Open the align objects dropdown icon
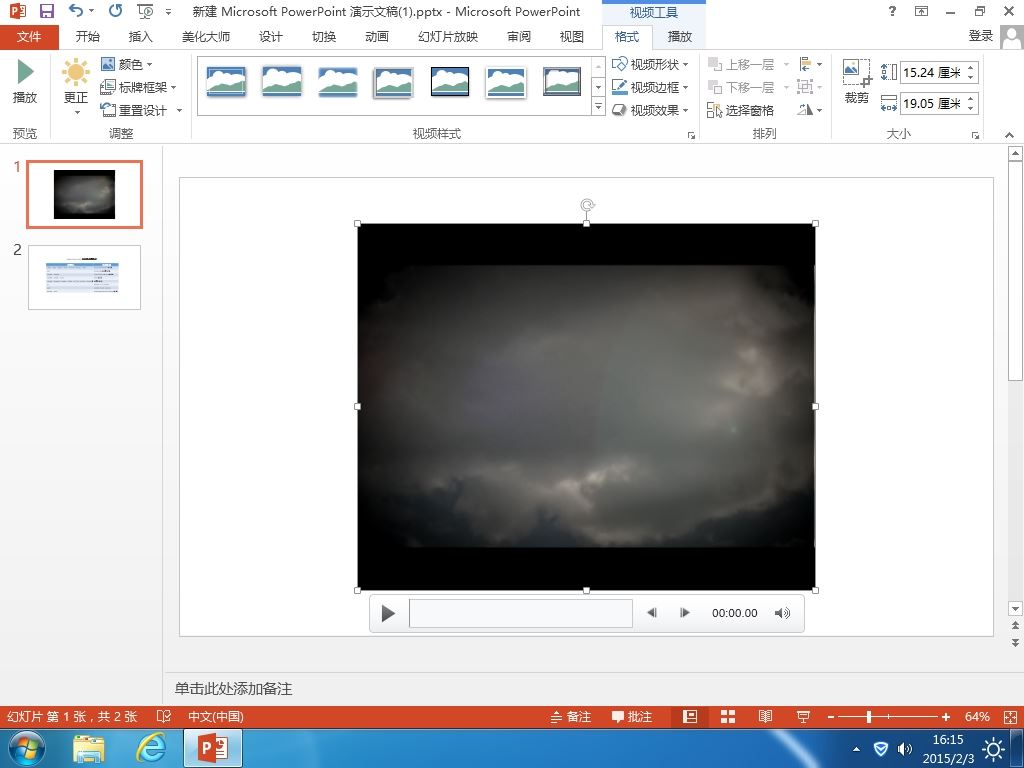The image size is (1024, 768). (x=810, y=64)
